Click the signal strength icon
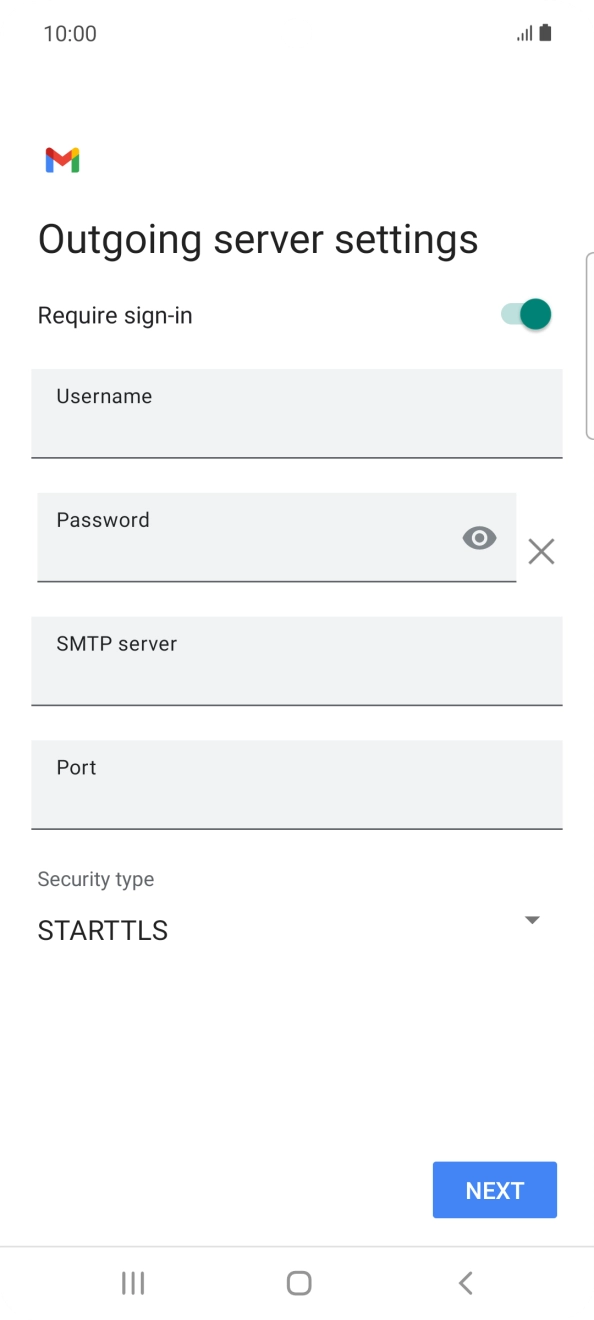 (524, 33)
